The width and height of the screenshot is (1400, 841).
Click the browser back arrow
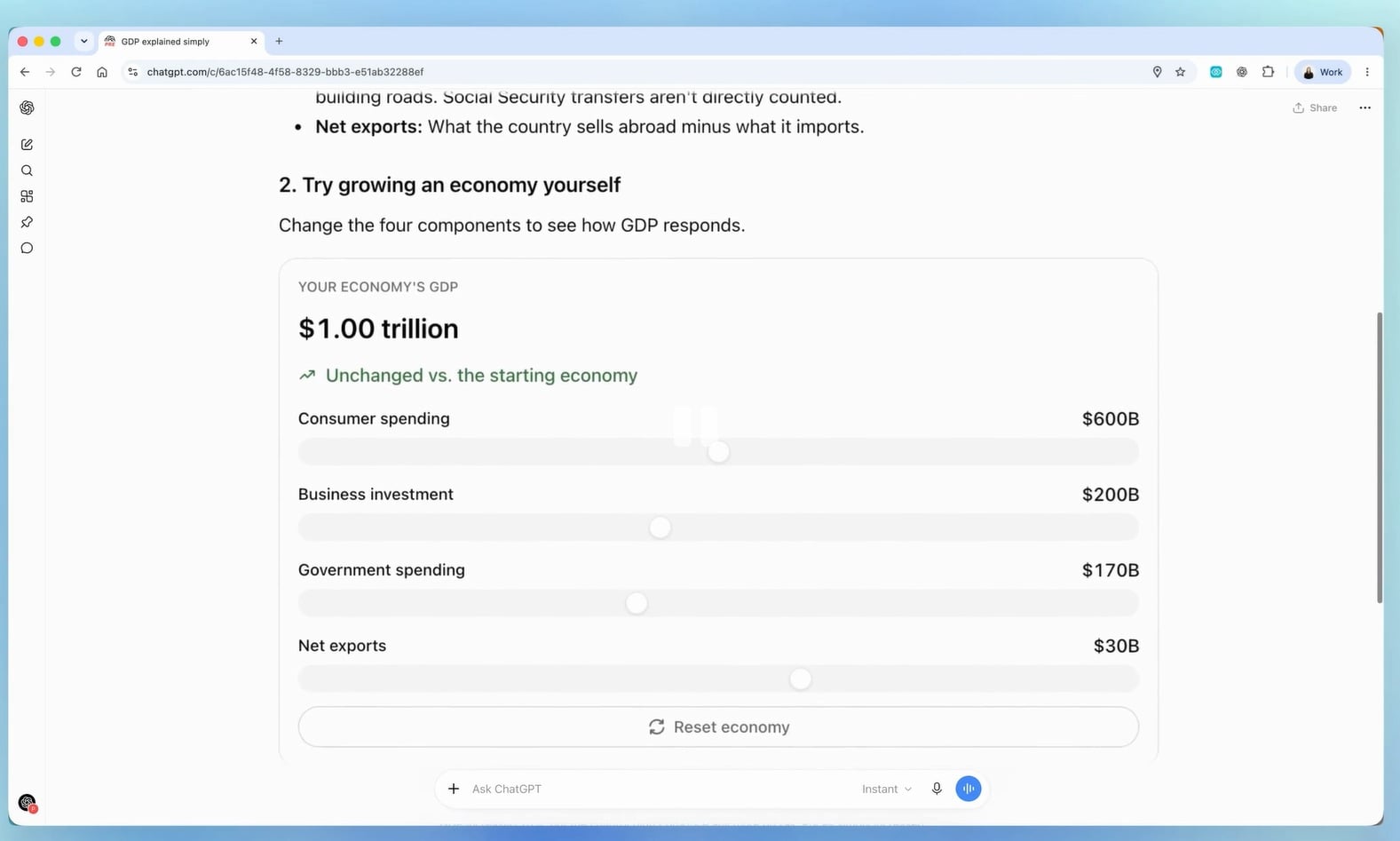click(25, 72)
